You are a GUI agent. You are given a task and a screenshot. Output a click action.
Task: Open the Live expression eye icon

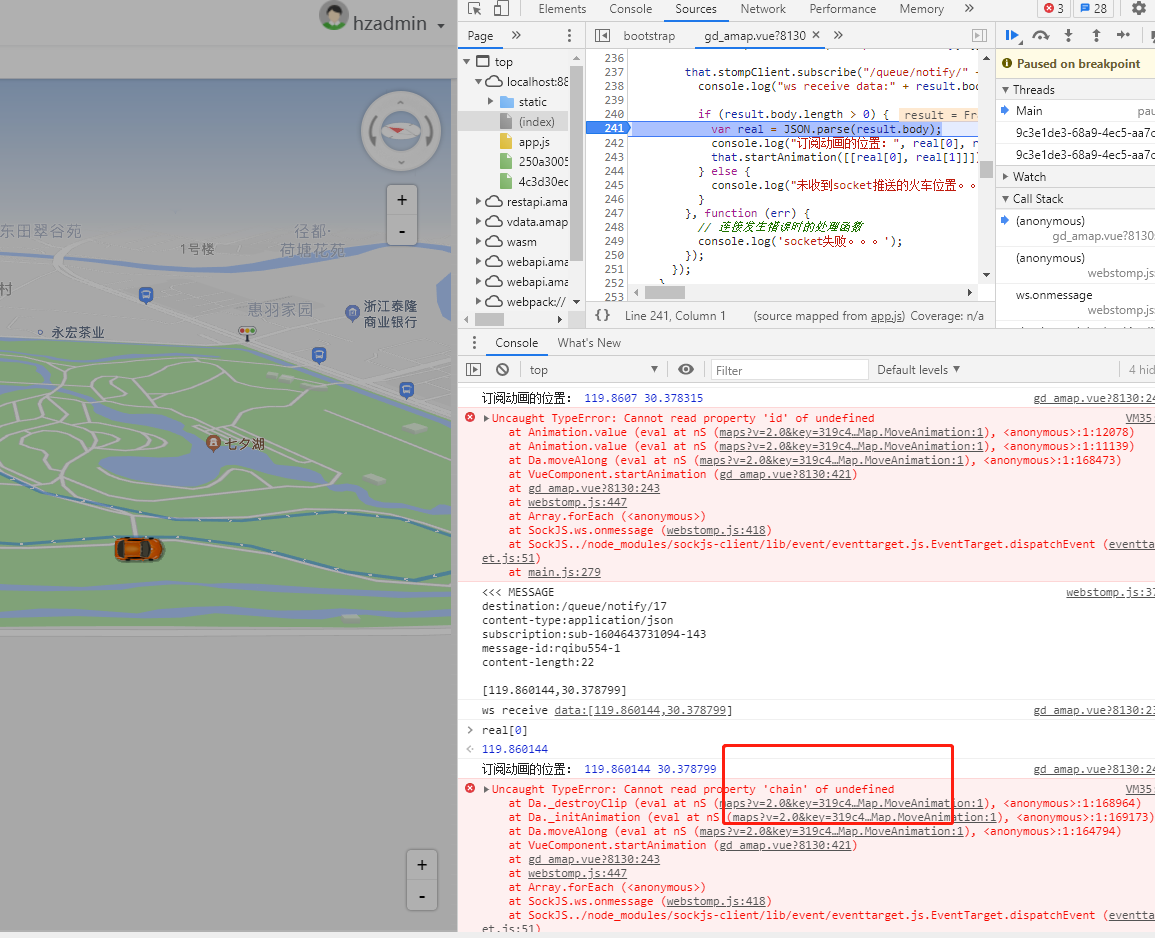[686, 369]
